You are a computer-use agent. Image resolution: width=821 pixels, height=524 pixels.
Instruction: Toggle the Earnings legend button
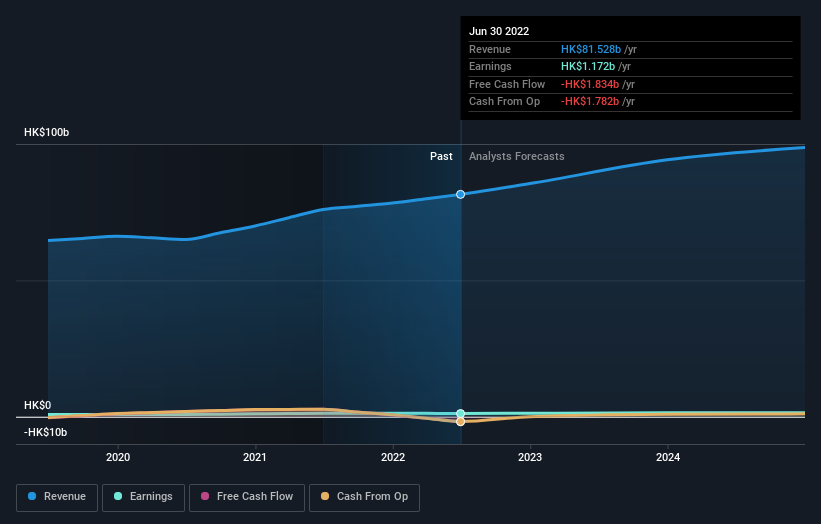click(x=143, y=497)
